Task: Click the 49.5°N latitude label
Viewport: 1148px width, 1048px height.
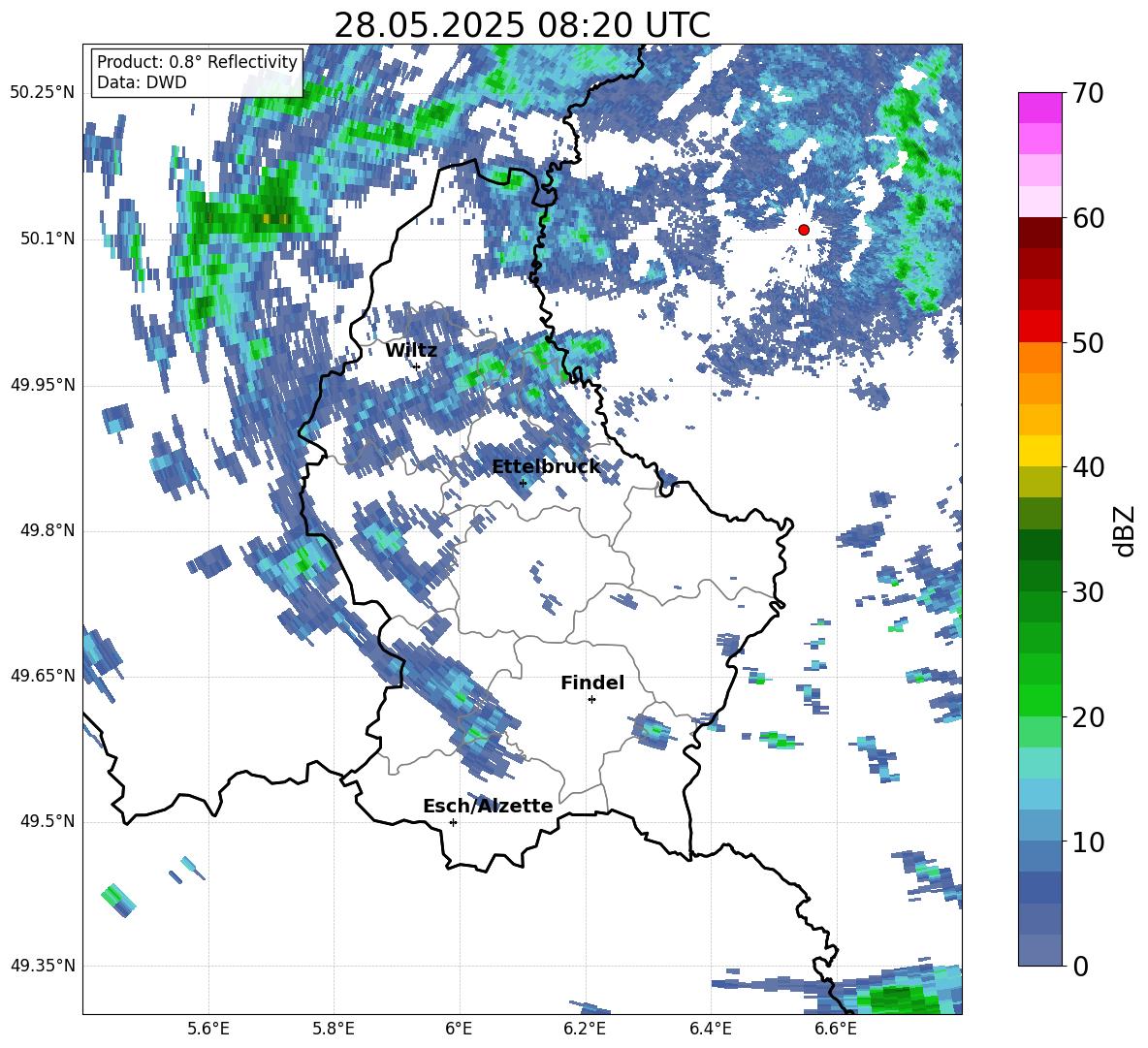Action: pos(48,822)
